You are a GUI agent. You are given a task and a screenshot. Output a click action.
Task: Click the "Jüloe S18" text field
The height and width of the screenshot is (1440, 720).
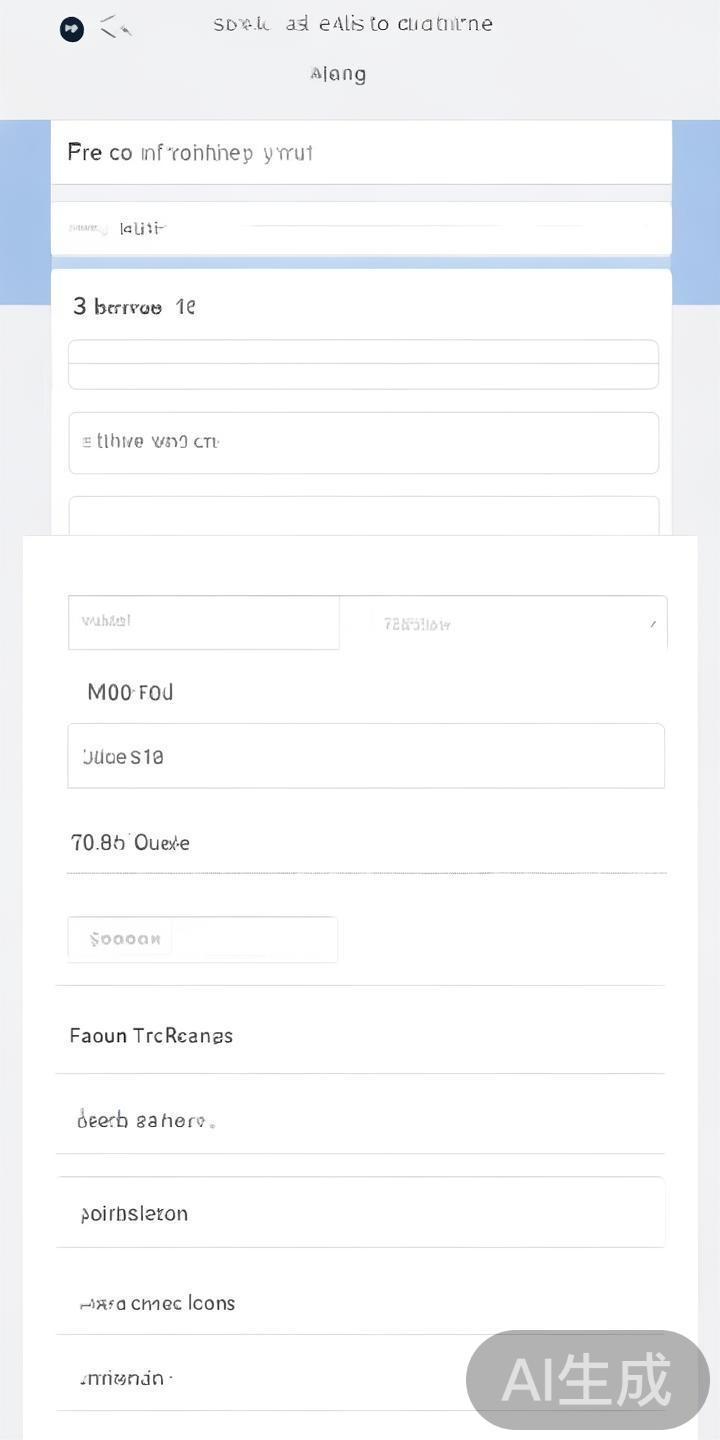(365, 756)
